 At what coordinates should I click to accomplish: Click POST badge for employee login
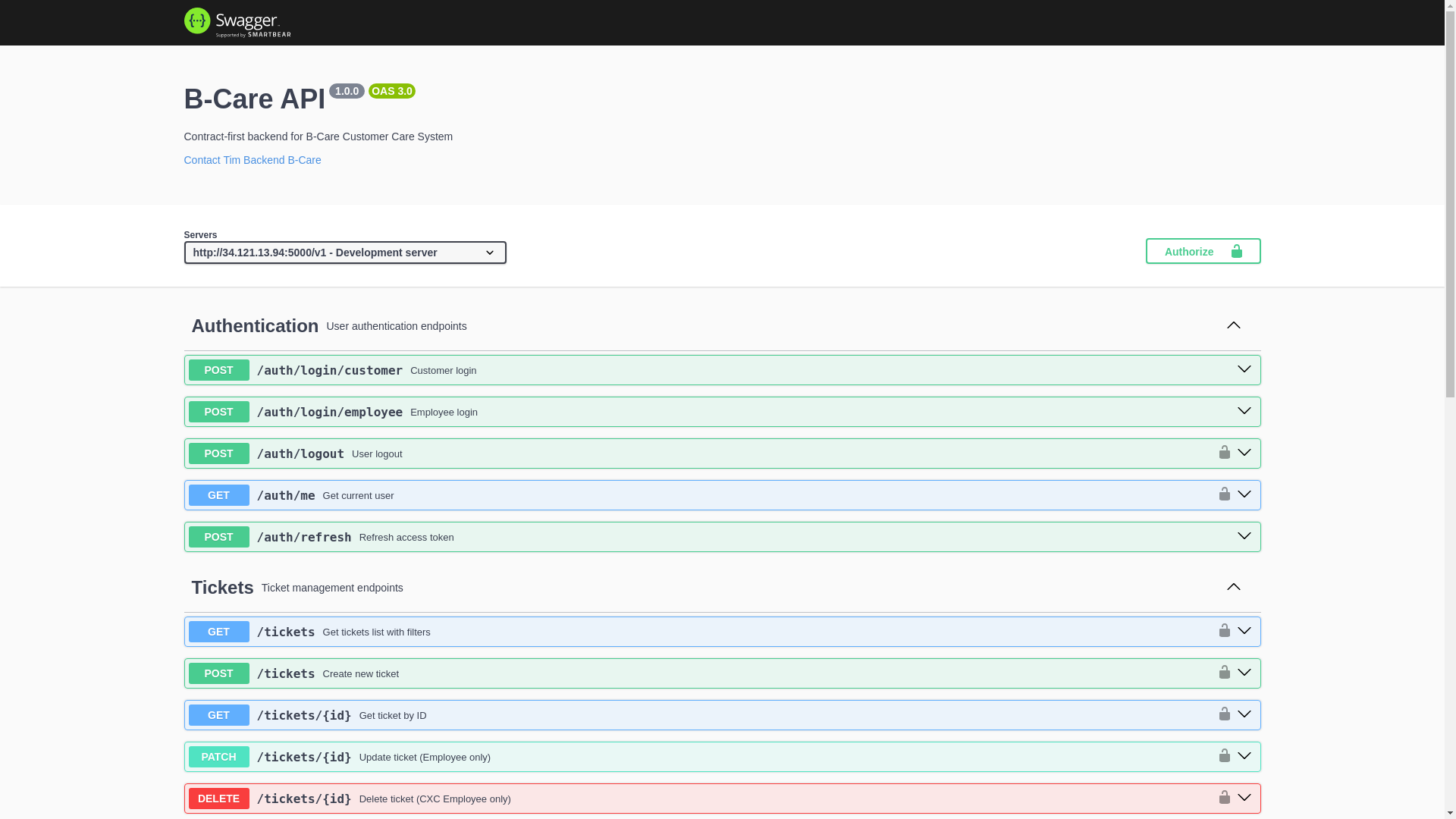coord(218,412)
